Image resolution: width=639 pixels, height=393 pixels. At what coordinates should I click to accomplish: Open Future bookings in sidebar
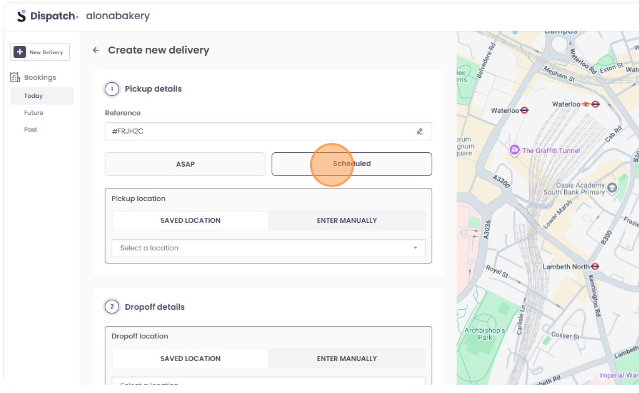coord(33,113)
